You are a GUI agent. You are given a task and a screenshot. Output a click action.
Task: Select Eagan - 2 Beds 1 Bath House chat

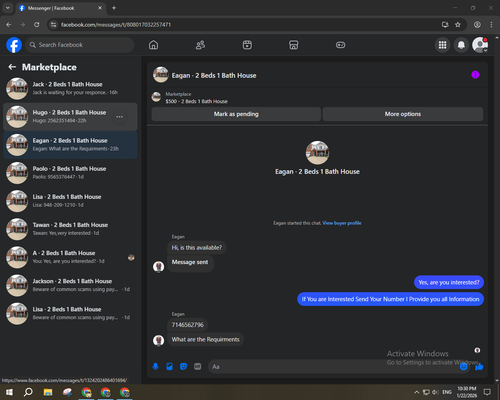[70, 145]
